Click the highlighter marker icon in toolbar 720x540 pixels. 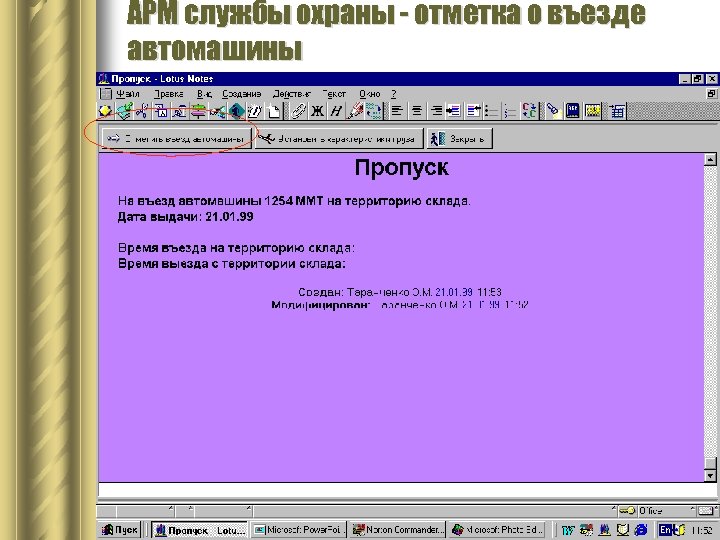[x=355, y=111]
